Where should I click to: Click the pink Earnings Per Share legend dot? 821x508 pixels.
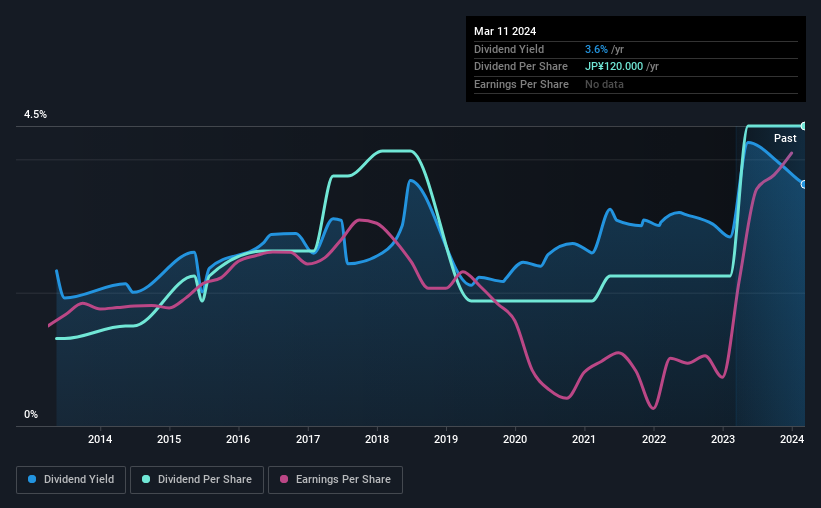[284, 479]
